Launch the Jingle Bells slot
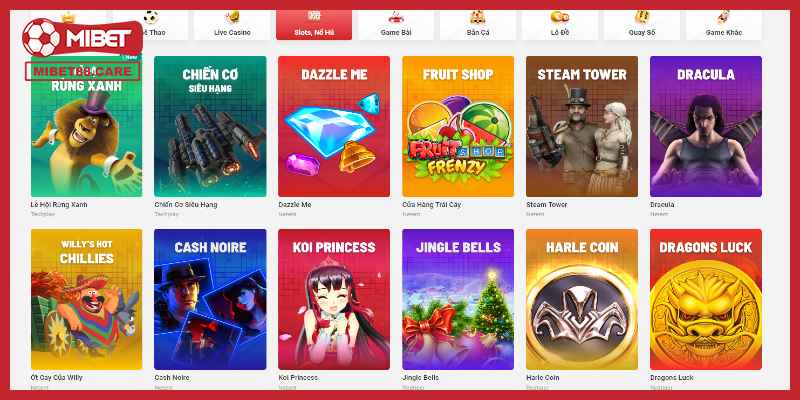 click(458, 299)
